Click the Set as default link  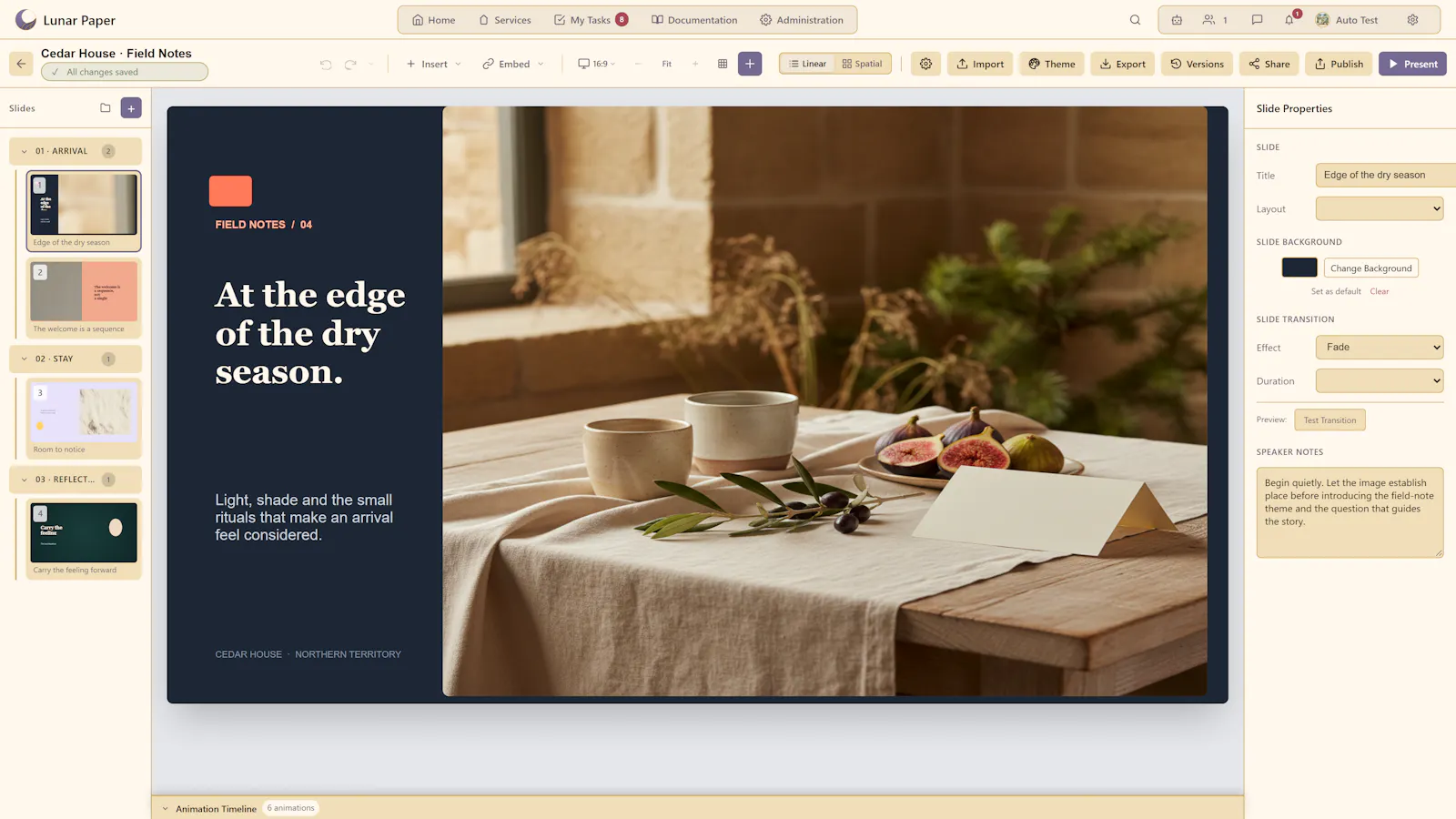click(x=1336, y=292)
